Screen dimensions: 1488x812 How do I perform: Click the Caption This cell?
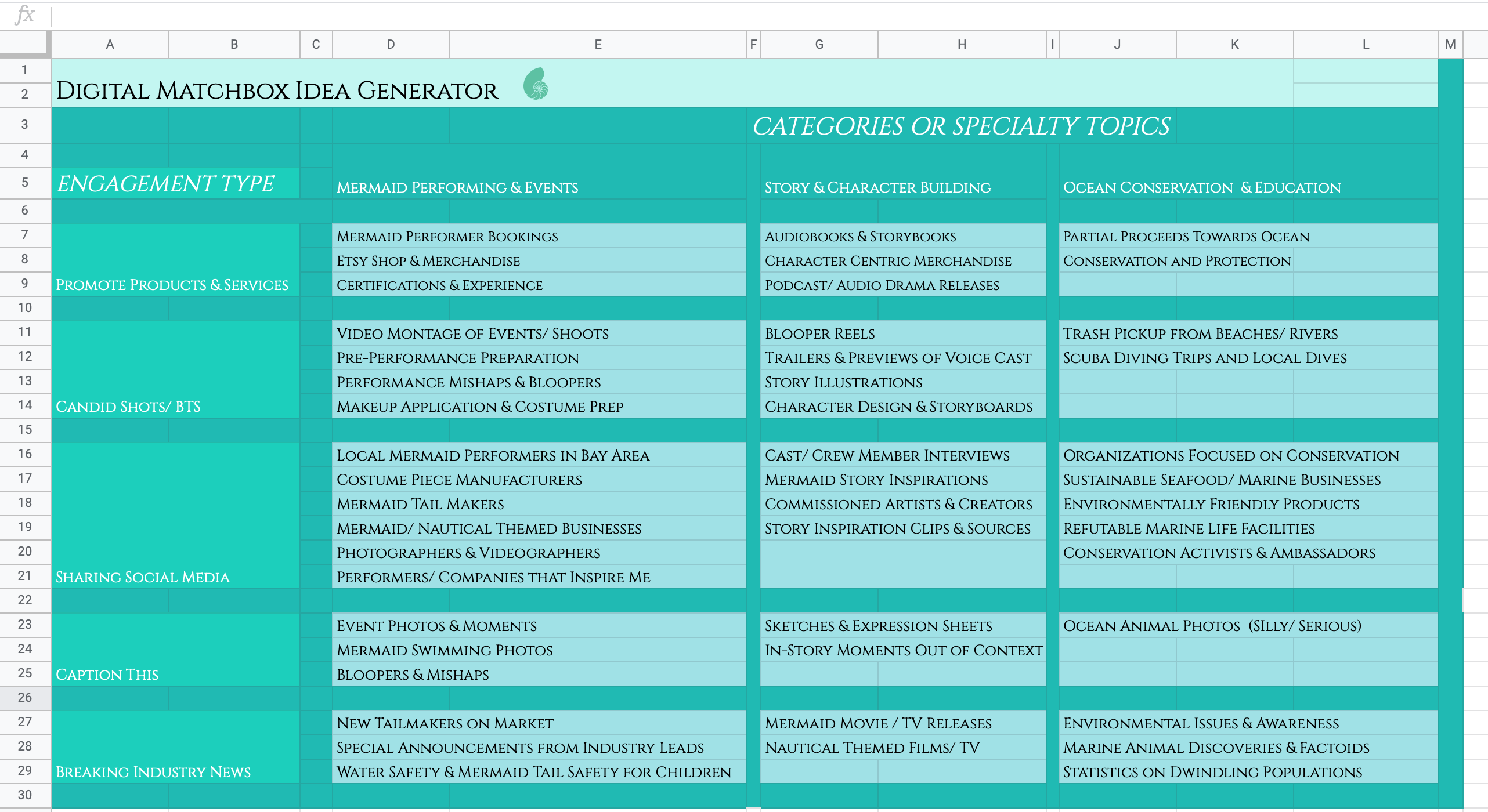[176, 650]
